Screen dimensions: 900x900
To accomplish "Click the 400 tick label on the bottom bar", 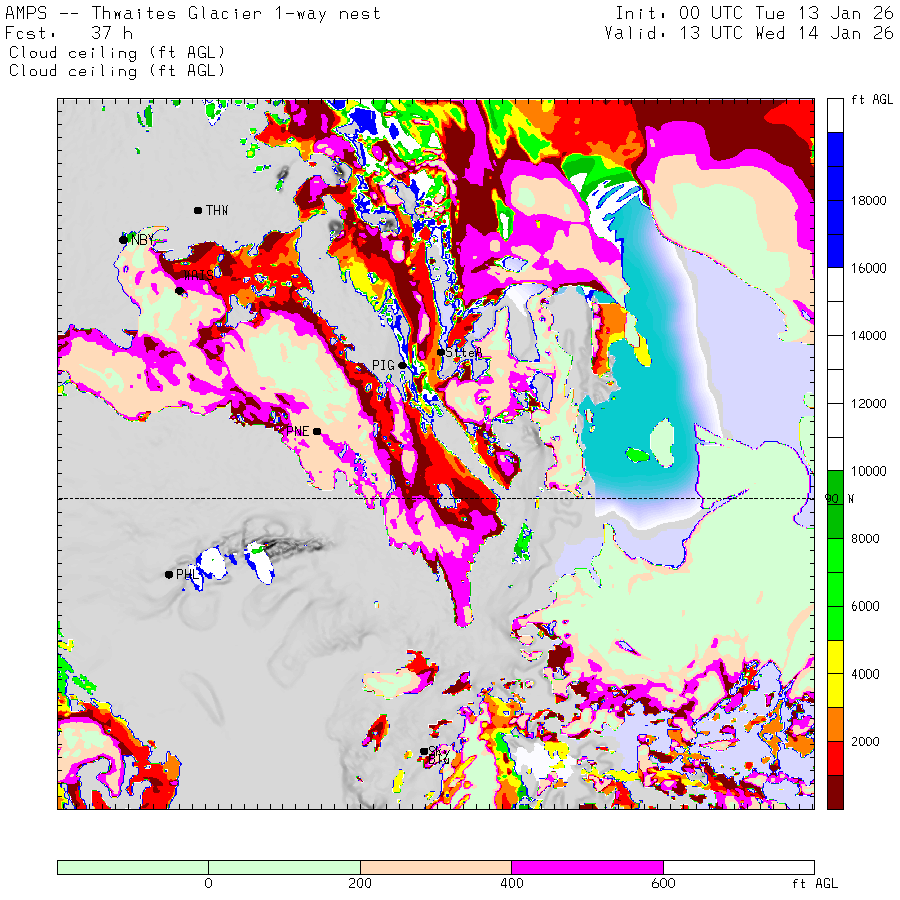I will point(511,883).
